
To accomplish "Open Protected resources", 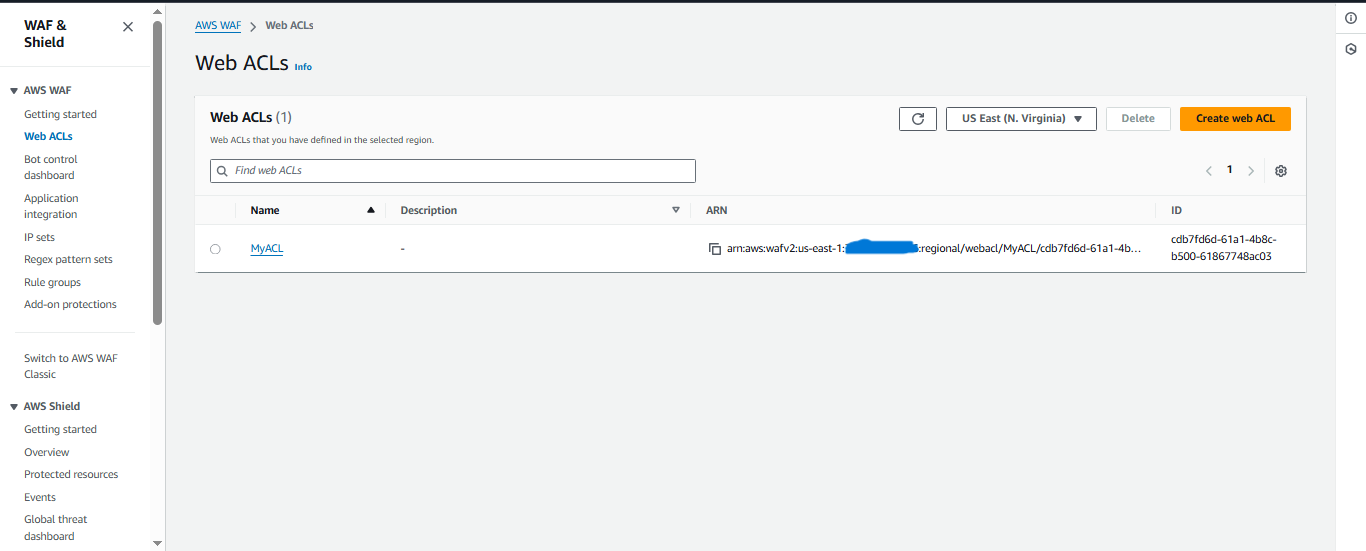I will pos(71,474).
